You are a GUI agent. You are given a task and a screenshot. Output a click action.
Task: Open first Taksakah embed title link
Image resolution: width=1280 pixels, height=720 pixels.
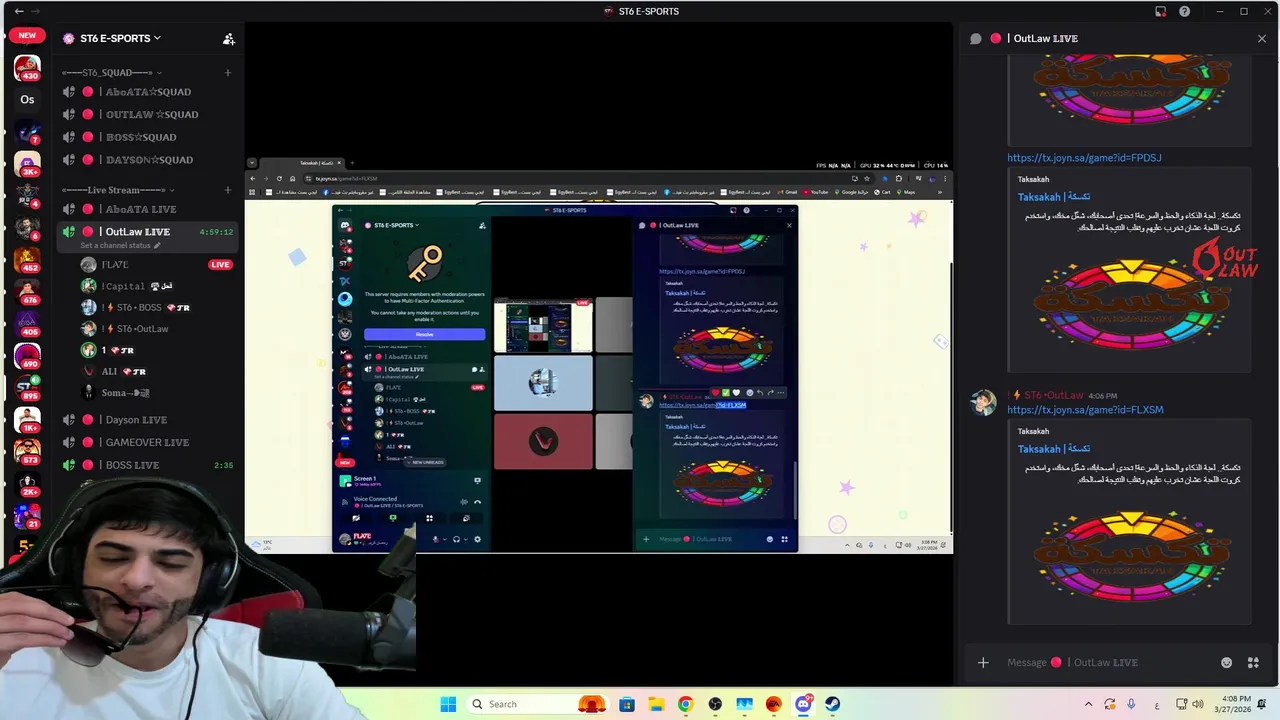[x=1054, y=197]
